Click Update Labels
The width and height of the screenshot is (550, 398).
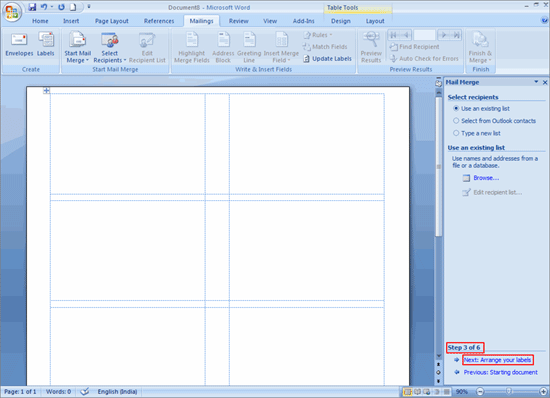coord(327,59)
